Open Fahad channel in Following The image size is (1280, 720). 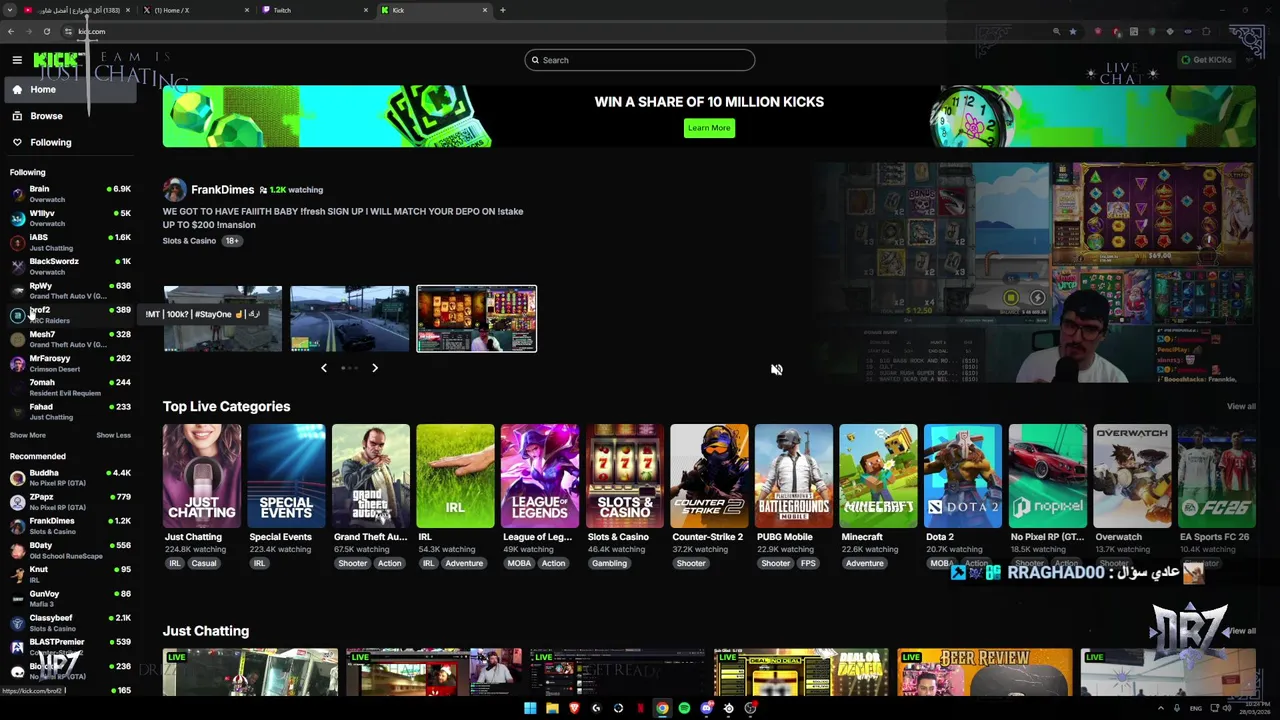(x=68, y=411)
